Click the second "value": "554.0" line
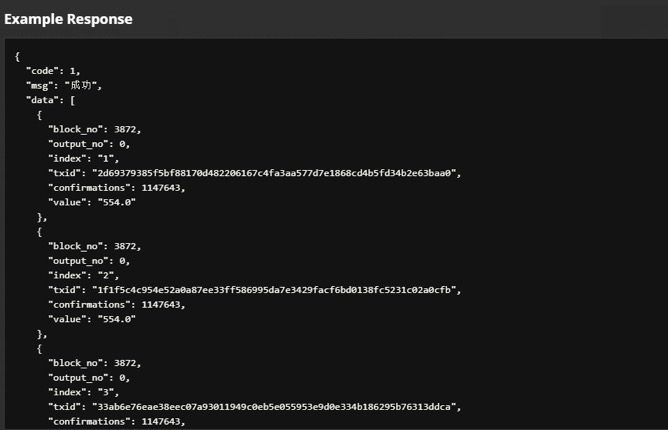Screen dimensions: 668x430 [x=92, y=319]
